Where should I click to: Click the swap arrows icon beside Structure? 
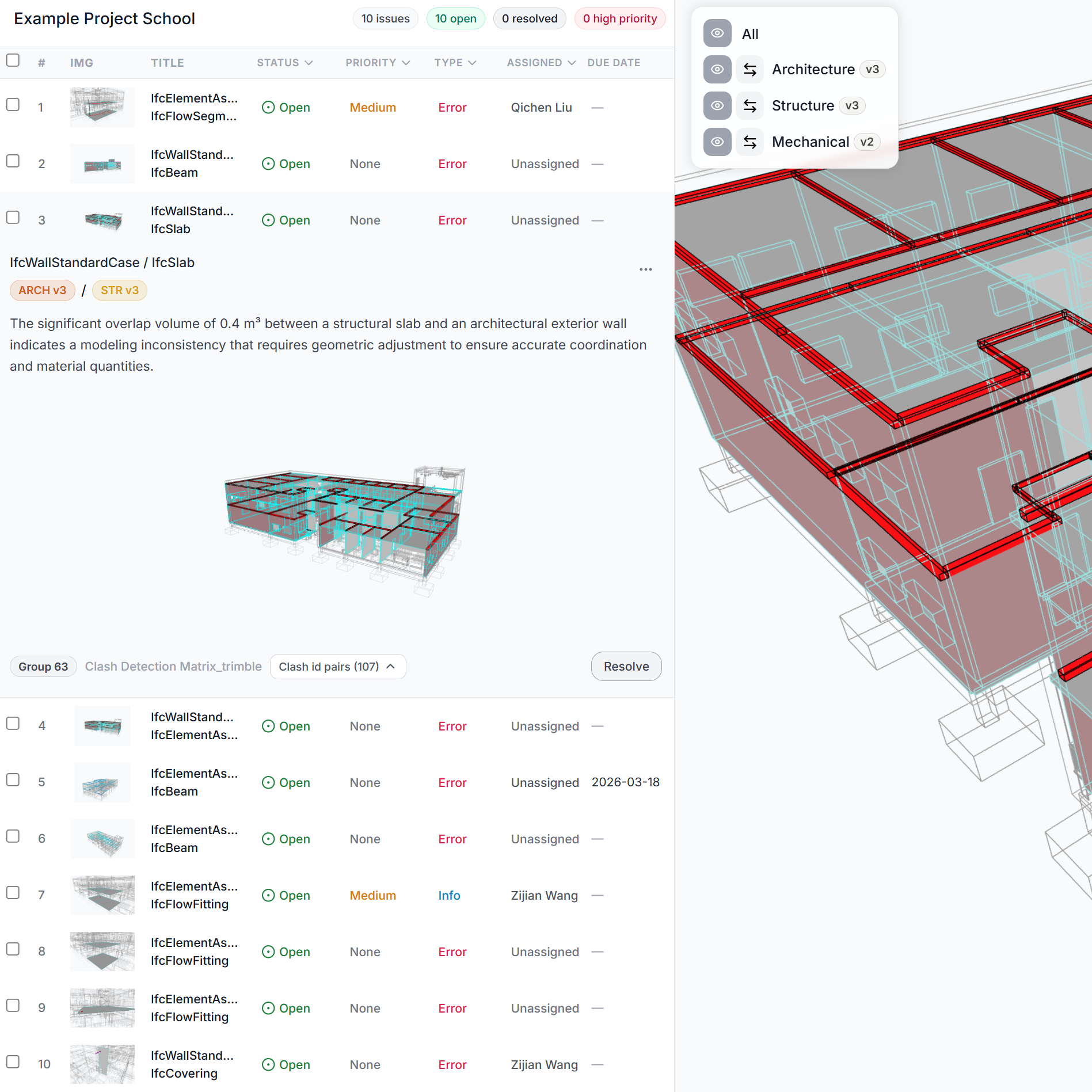pos(749,106)
